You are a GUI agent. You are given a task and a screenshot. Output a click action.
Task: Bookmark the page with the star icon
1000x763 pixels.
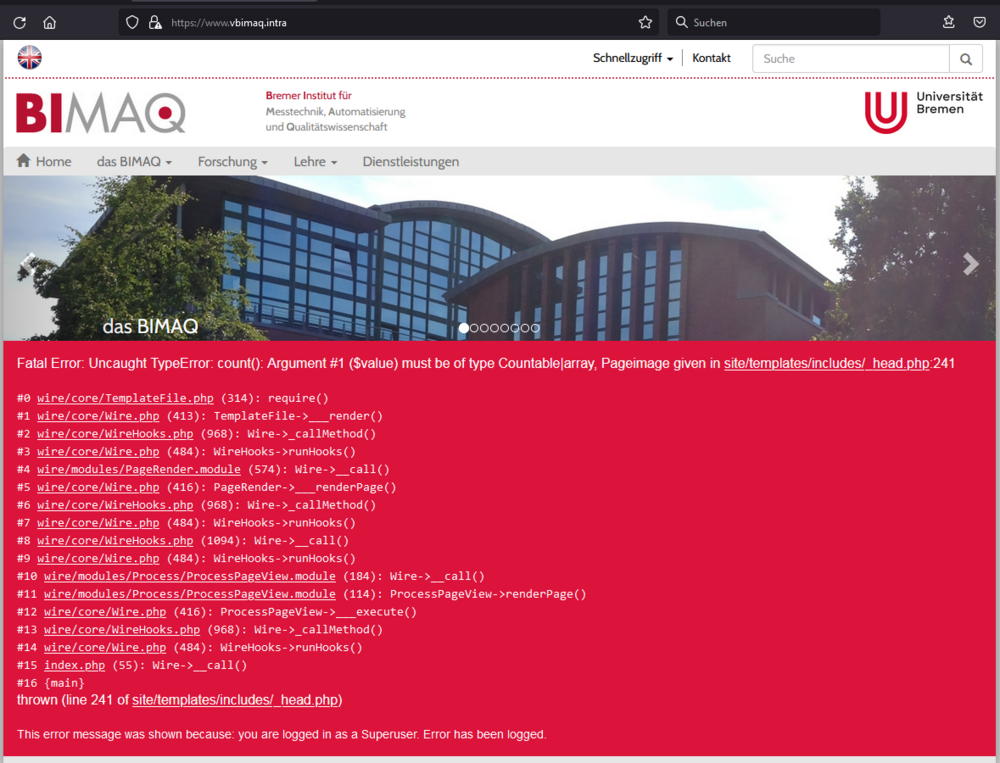[x=645, y=22]
